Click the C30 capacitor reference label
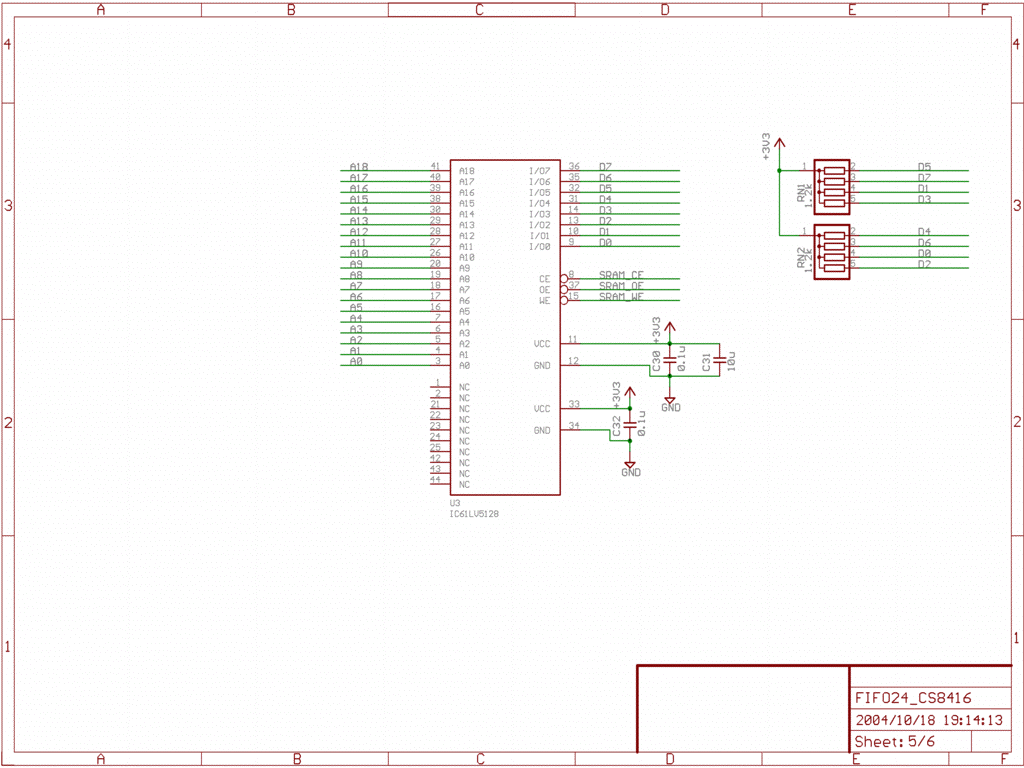 pos(657,361)
